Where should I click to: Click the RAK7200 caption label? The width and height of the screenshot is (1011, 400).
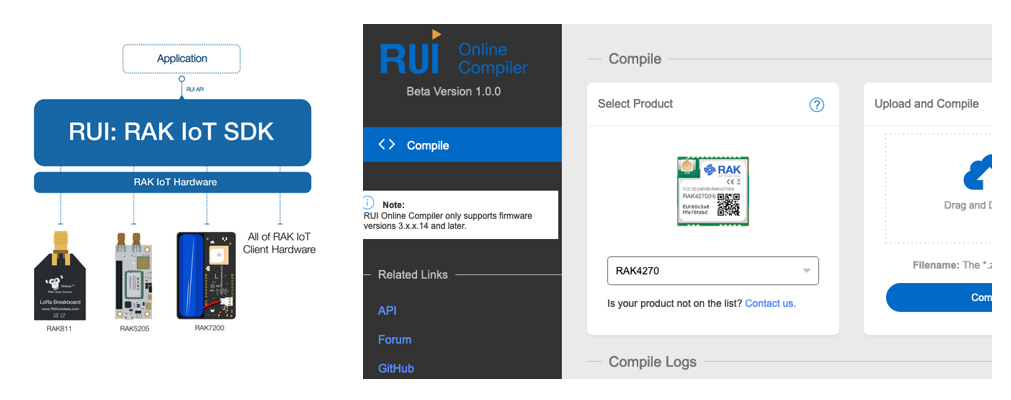point(210,328)
